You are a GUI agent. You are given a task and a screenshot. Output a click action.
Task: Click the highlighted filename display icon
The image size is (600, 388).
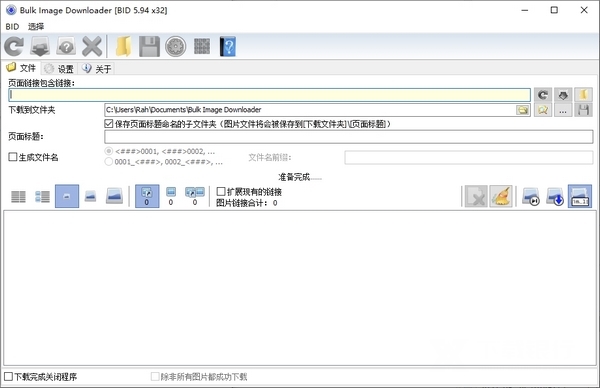pos(580,196)
